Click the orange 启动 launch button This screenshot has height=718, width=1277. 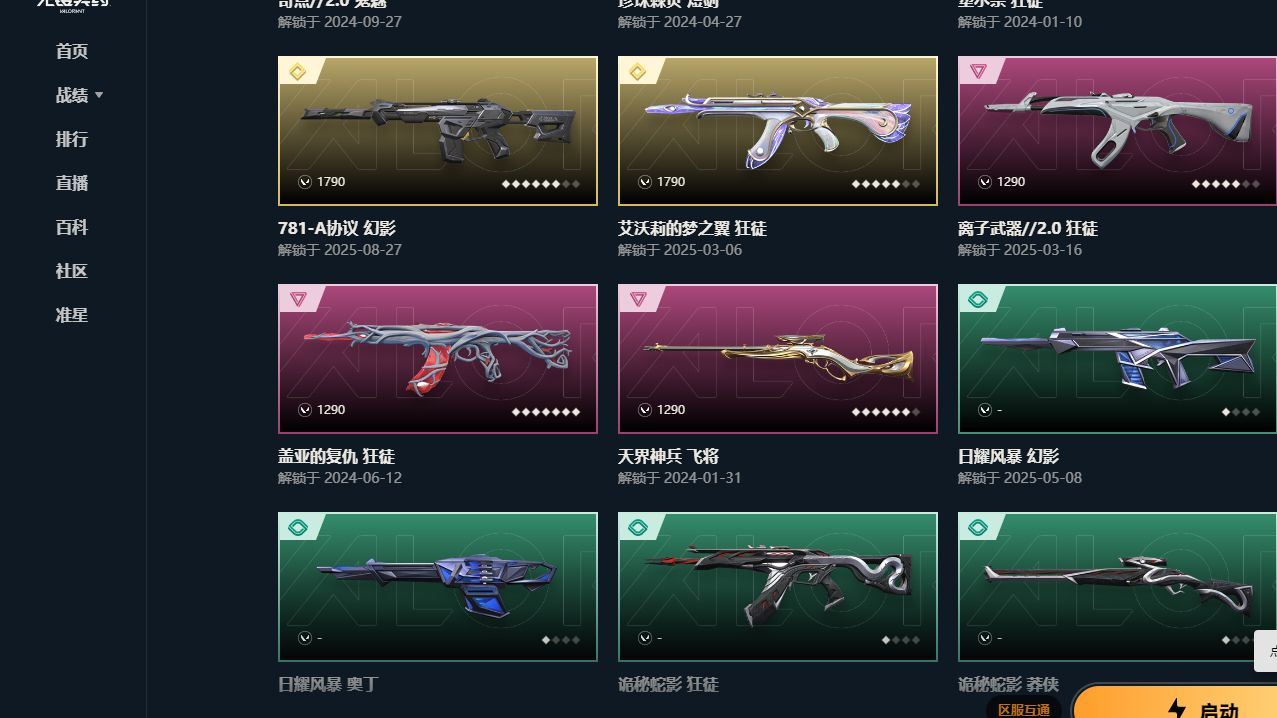(1175, 703)
